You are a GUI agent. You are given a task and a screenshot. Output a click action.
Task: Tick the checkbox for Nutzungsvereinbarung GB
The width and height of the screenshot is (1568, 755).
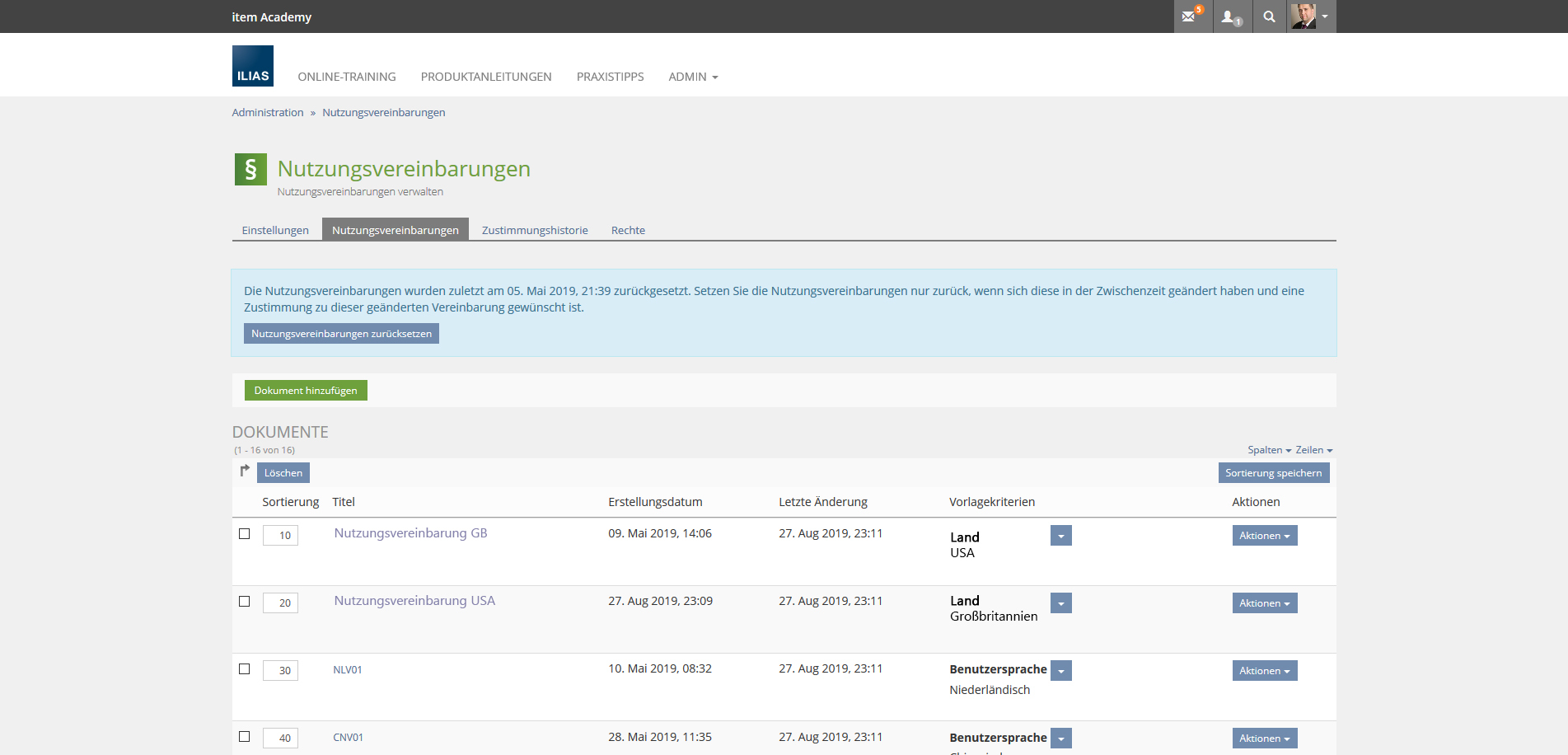click(x=245, y=533)
